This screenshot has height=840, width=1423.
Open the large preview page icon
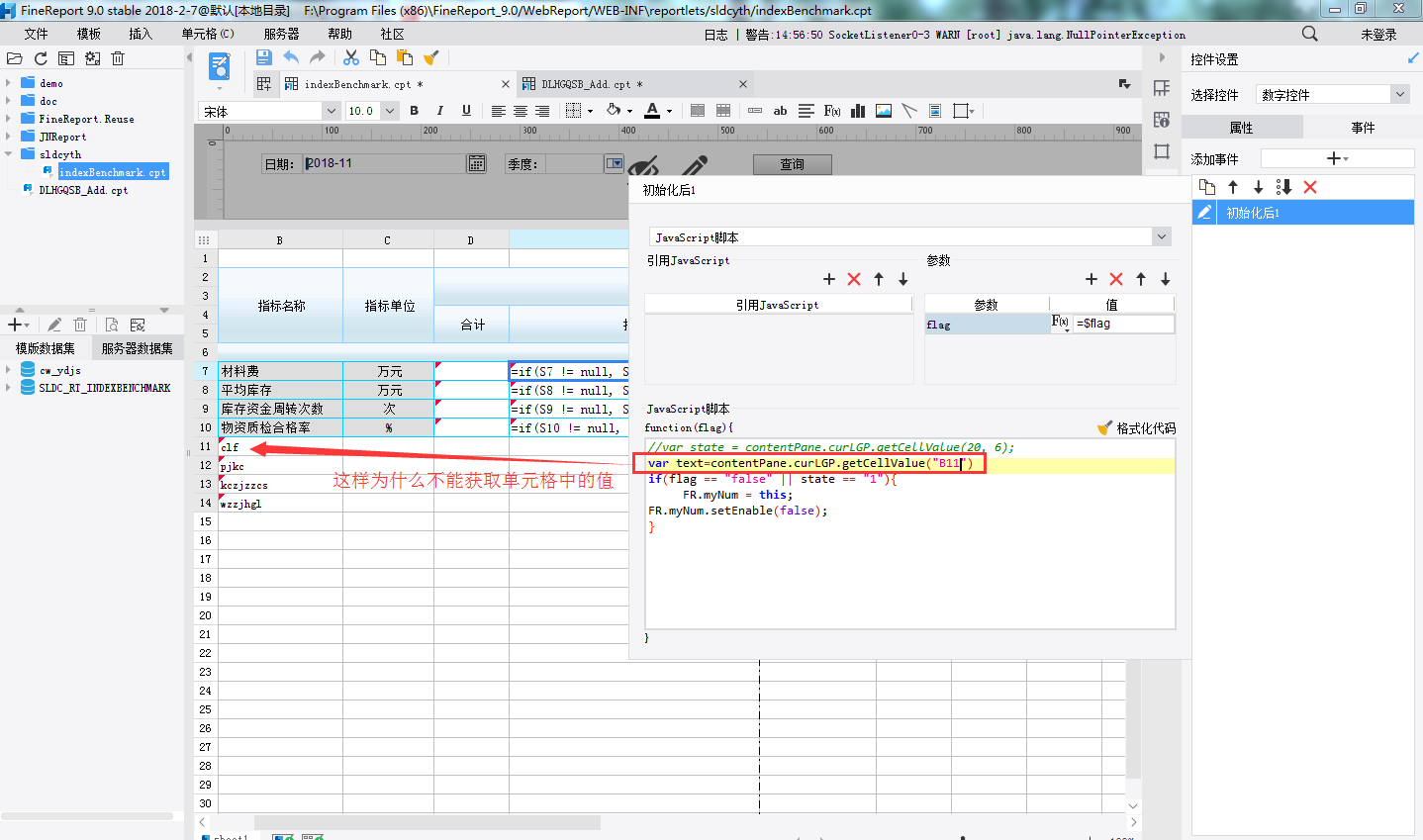[220, 67]
